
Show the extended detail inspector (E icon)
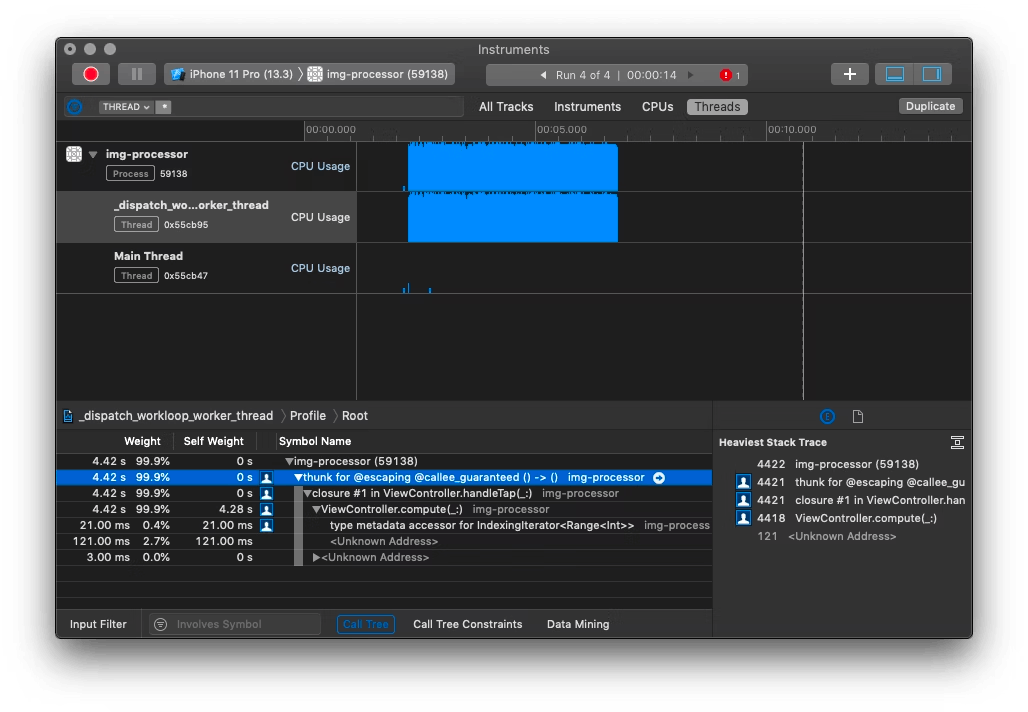tap(827, 416)
